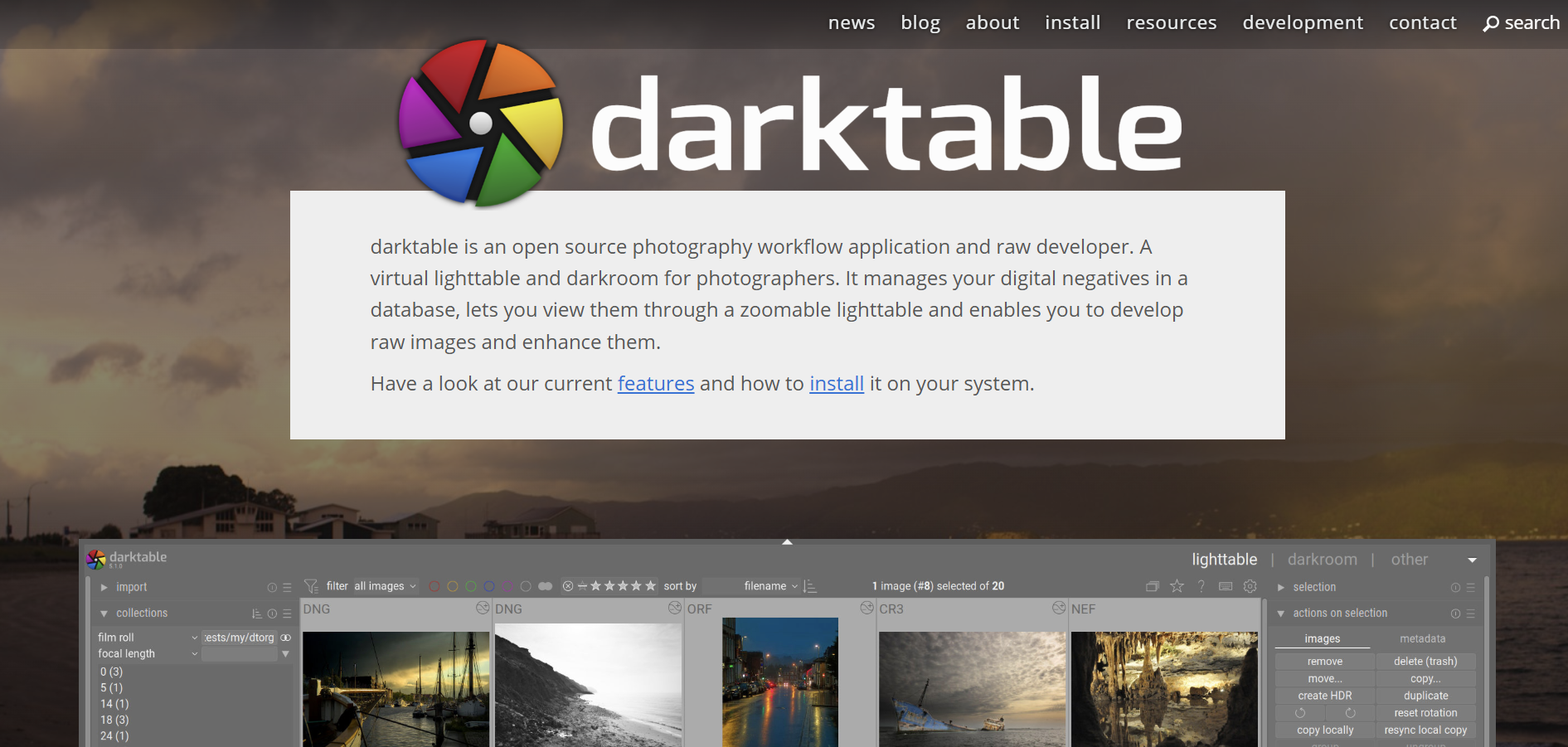Rotate selected images clockwise
The image size is (1568, 747).
click(x=1350, y=713)
